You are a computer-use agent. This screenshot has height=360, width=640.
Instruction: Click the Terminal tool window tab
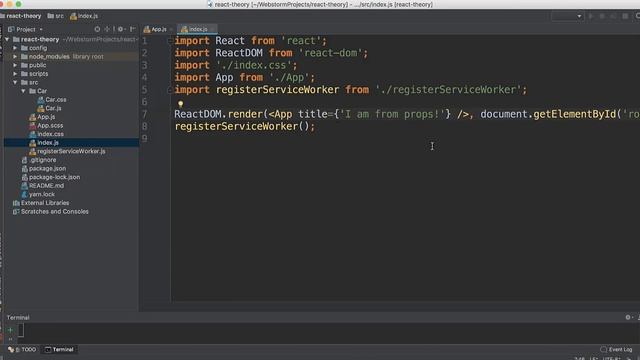(x=60, y=349)
